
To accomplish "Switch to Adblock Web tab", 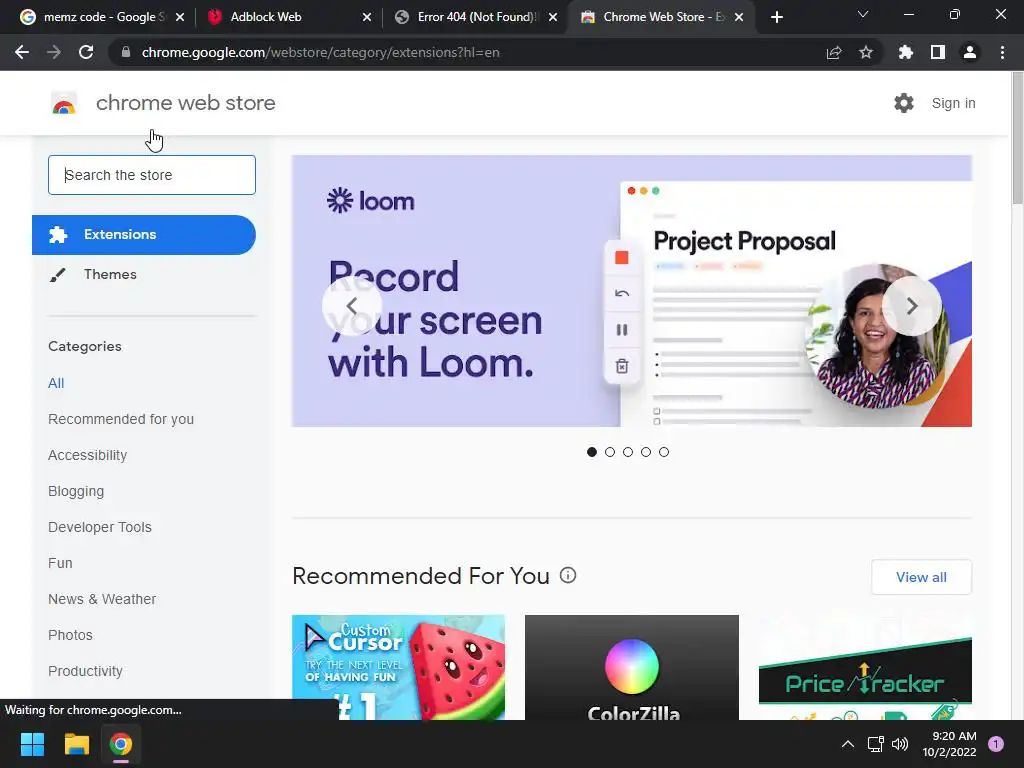I will pos(289,17).
